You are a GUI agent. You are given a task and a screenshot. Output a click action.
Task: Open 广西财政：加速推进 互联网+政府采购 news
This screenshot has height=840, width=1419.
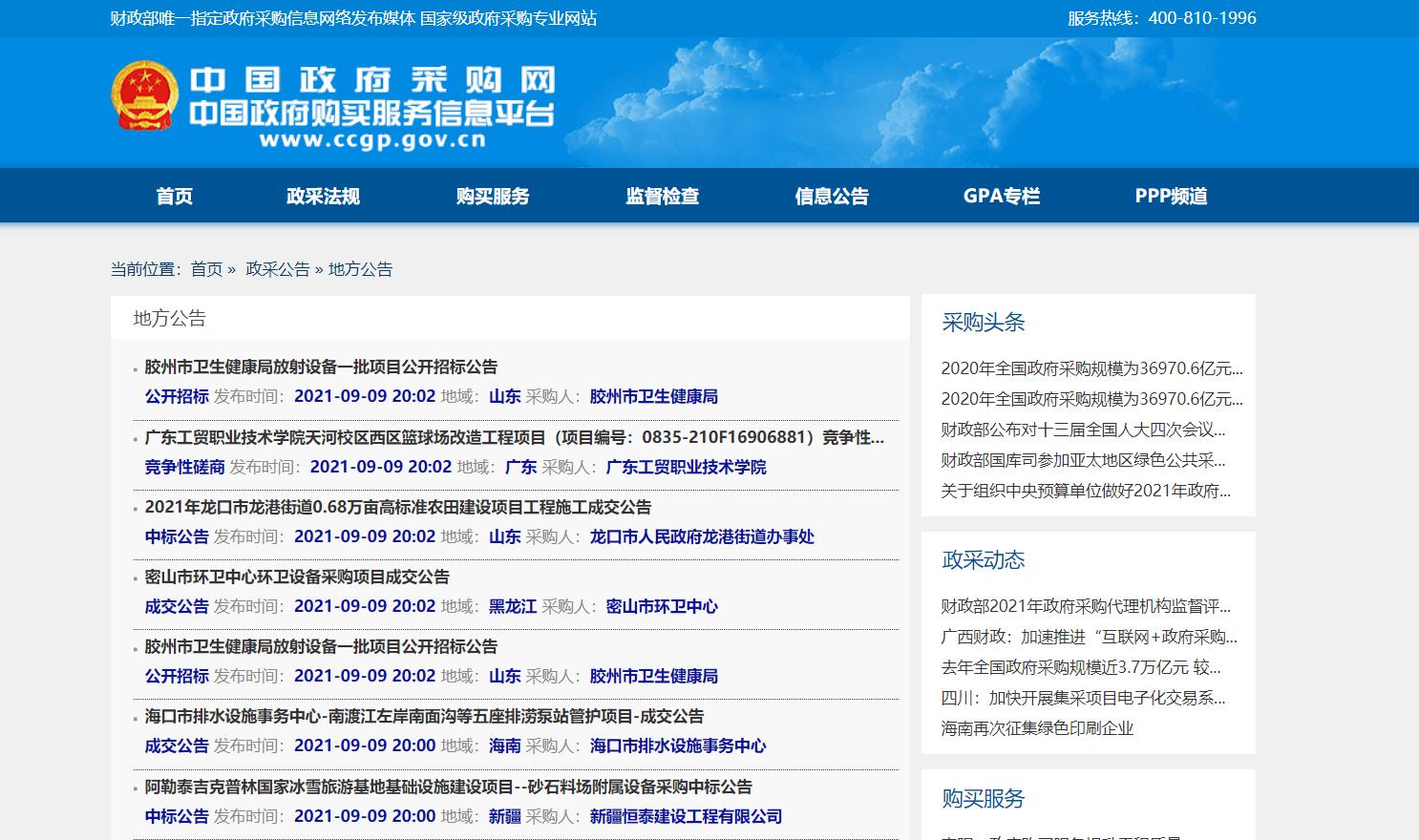(x=1089, y=637)
